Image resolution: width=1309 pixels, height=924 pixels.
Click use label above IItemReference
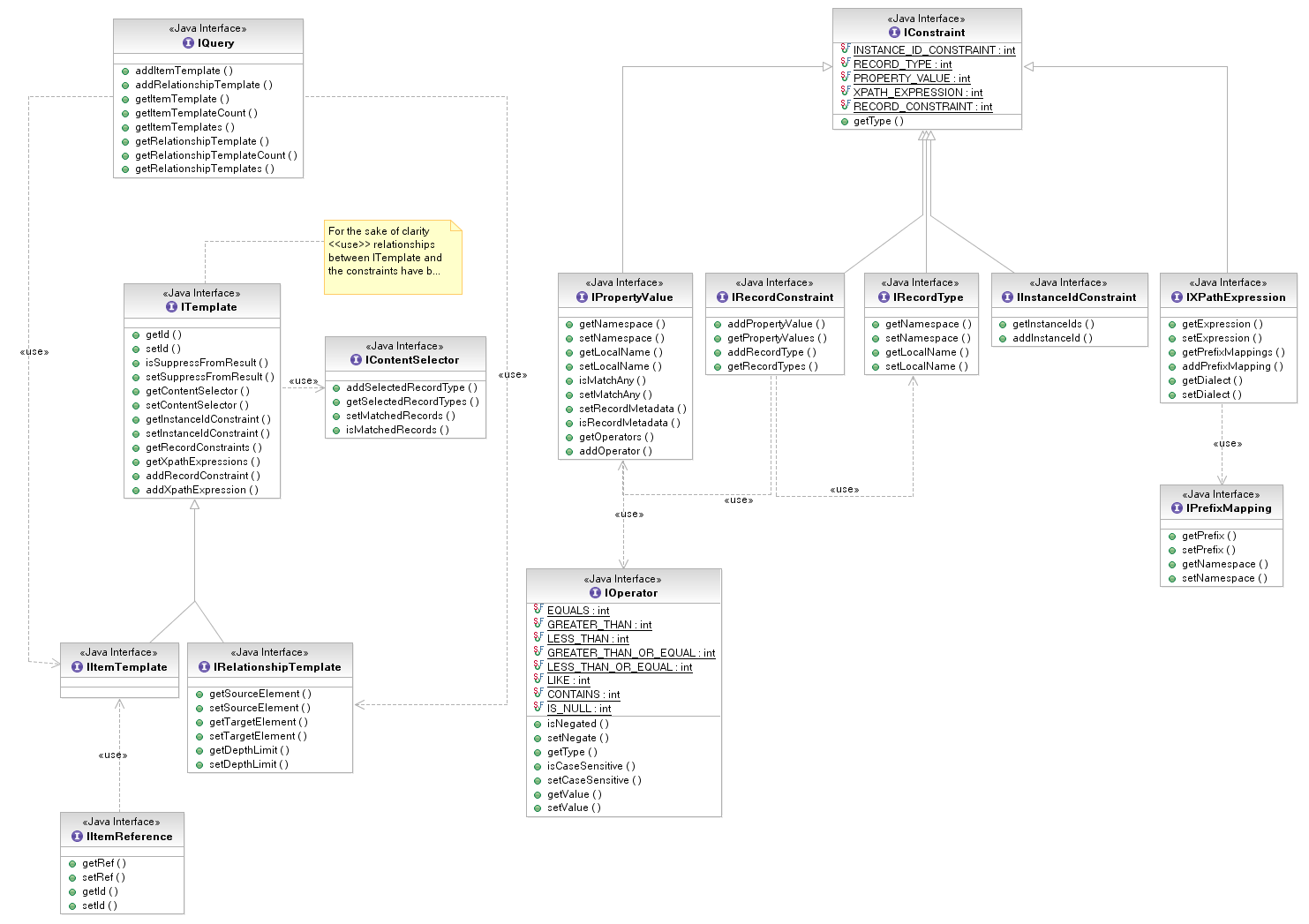113,755
